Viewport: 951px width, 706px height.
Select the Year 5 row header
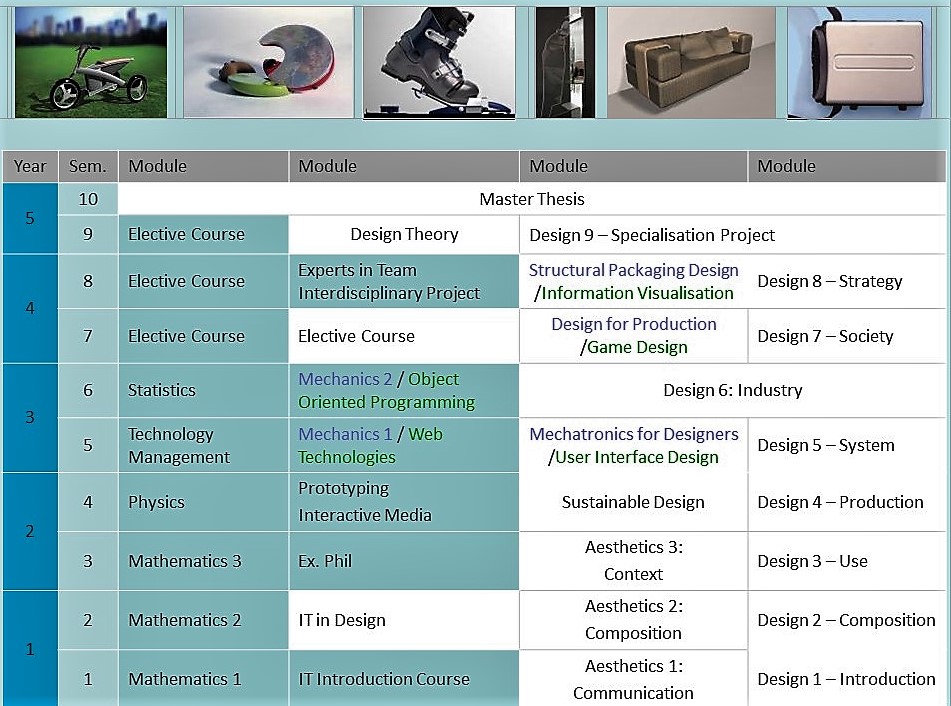pos(30,217)
